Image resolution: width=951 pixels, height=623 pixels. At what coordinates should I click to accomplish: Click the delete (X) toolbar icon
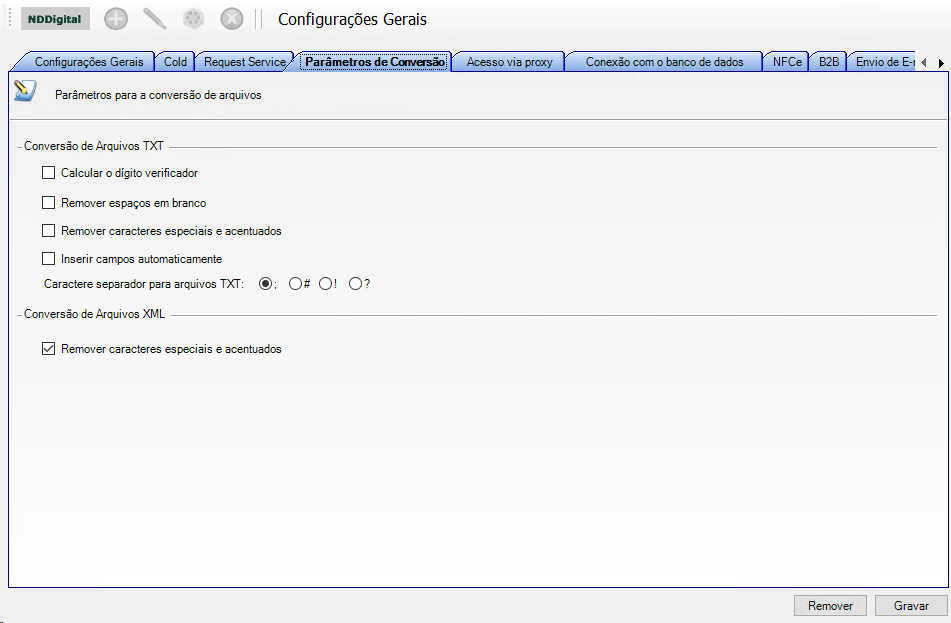coord(232,19)
